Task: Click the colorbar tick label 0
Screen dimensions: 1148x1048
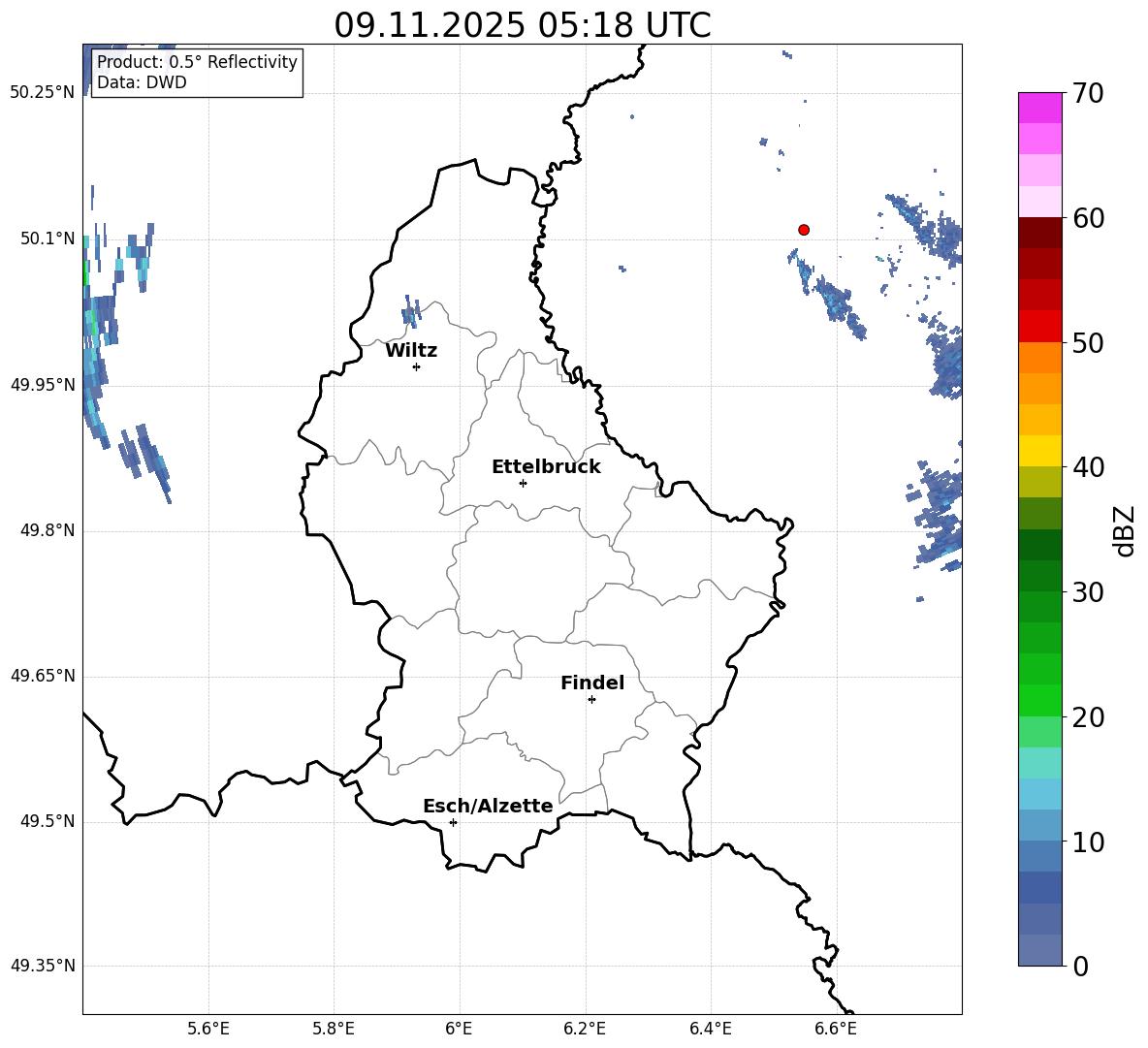Action: click(x=1080, y=966)
